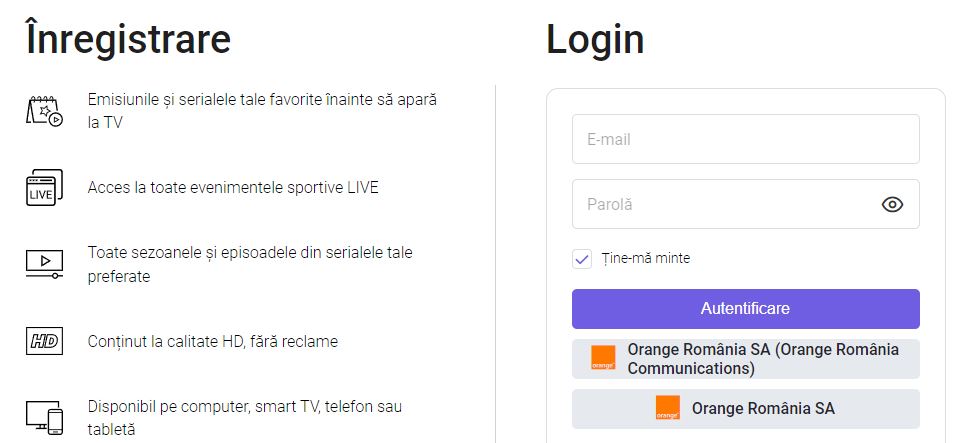Focus the E-mail input field
980x443 pixels.
(x=745, y=140)
